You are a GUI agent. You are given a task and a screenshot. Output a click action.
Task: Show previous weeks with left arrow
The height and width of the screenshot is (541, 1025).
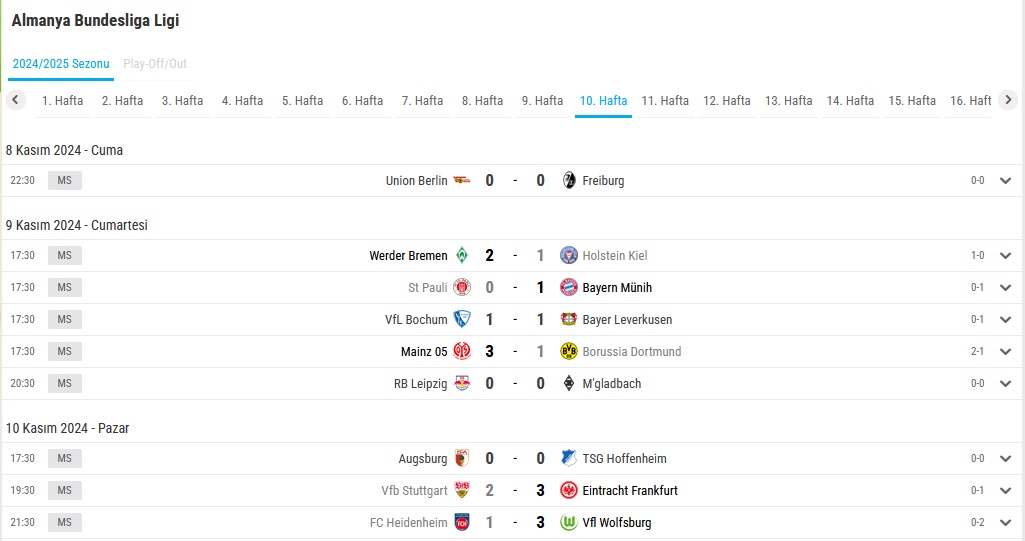(x=16, y=100)
